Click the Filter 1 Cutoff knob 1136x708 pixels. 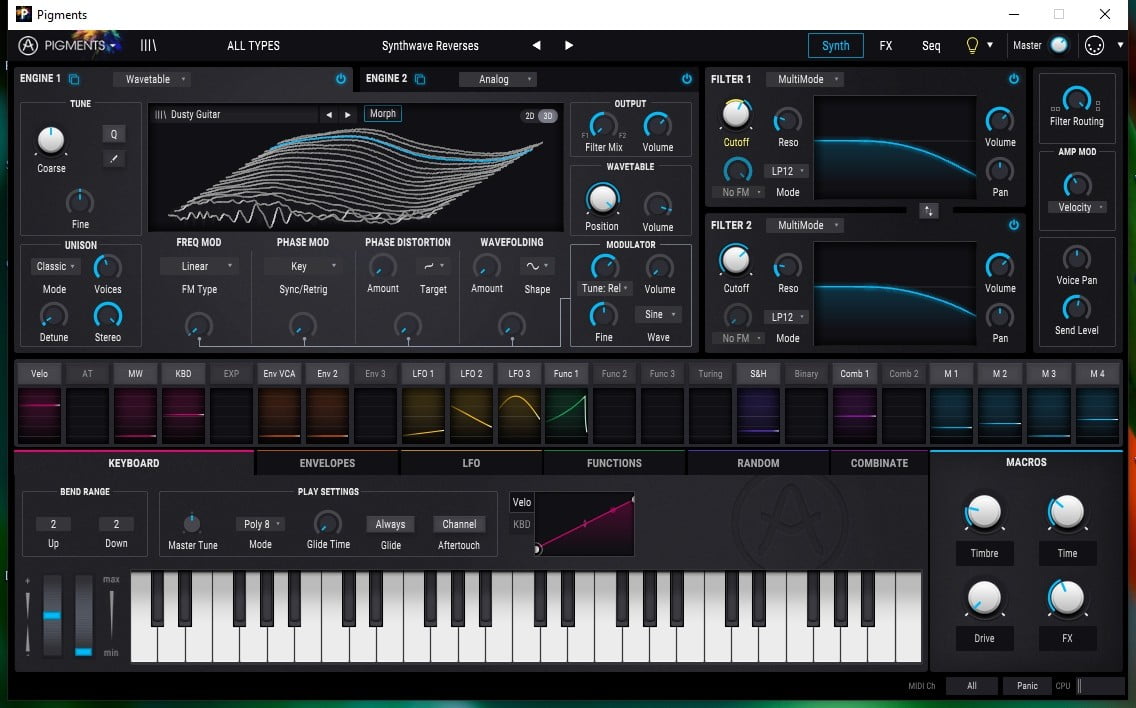(736, 114)
